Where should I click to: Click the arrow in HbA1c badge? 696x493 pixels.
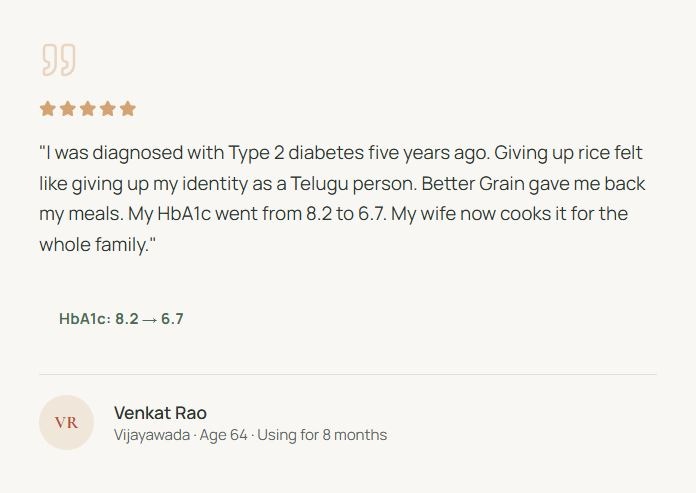tap(150, 320)
